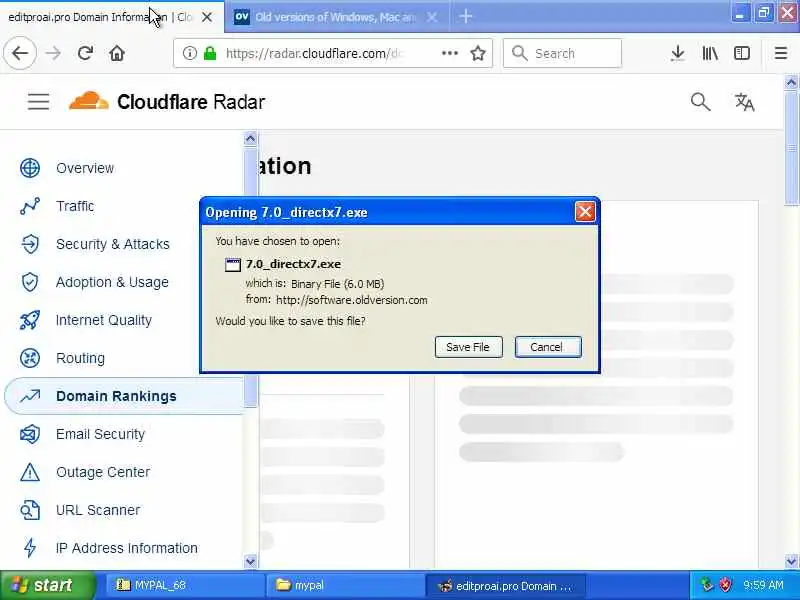Open a new browser tab with plus
The image size is (800, 600).
465,16
